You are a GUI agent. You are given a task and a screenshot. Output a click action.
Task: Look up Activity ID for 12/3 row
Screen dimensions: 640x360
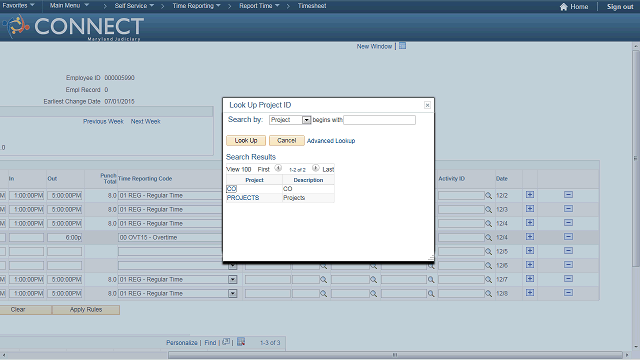click(x=488, y=210)
